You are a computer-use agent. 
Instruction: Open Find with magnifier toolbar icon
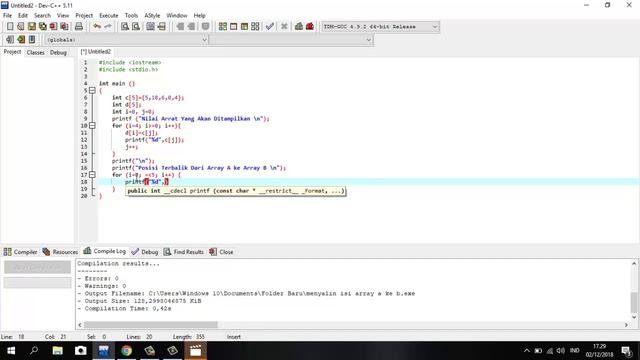coord(125,27)
